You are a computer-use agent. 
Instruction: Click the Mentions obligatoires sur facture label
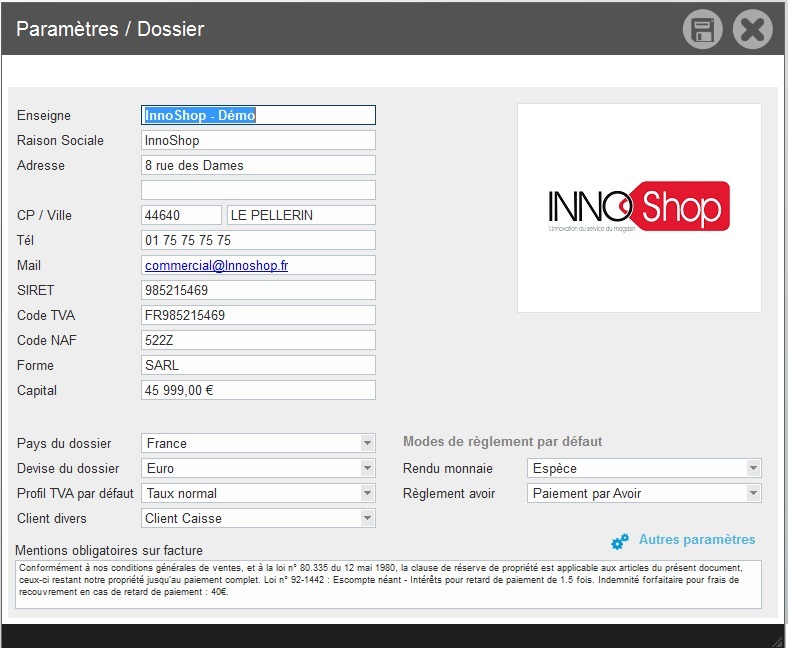109,550
